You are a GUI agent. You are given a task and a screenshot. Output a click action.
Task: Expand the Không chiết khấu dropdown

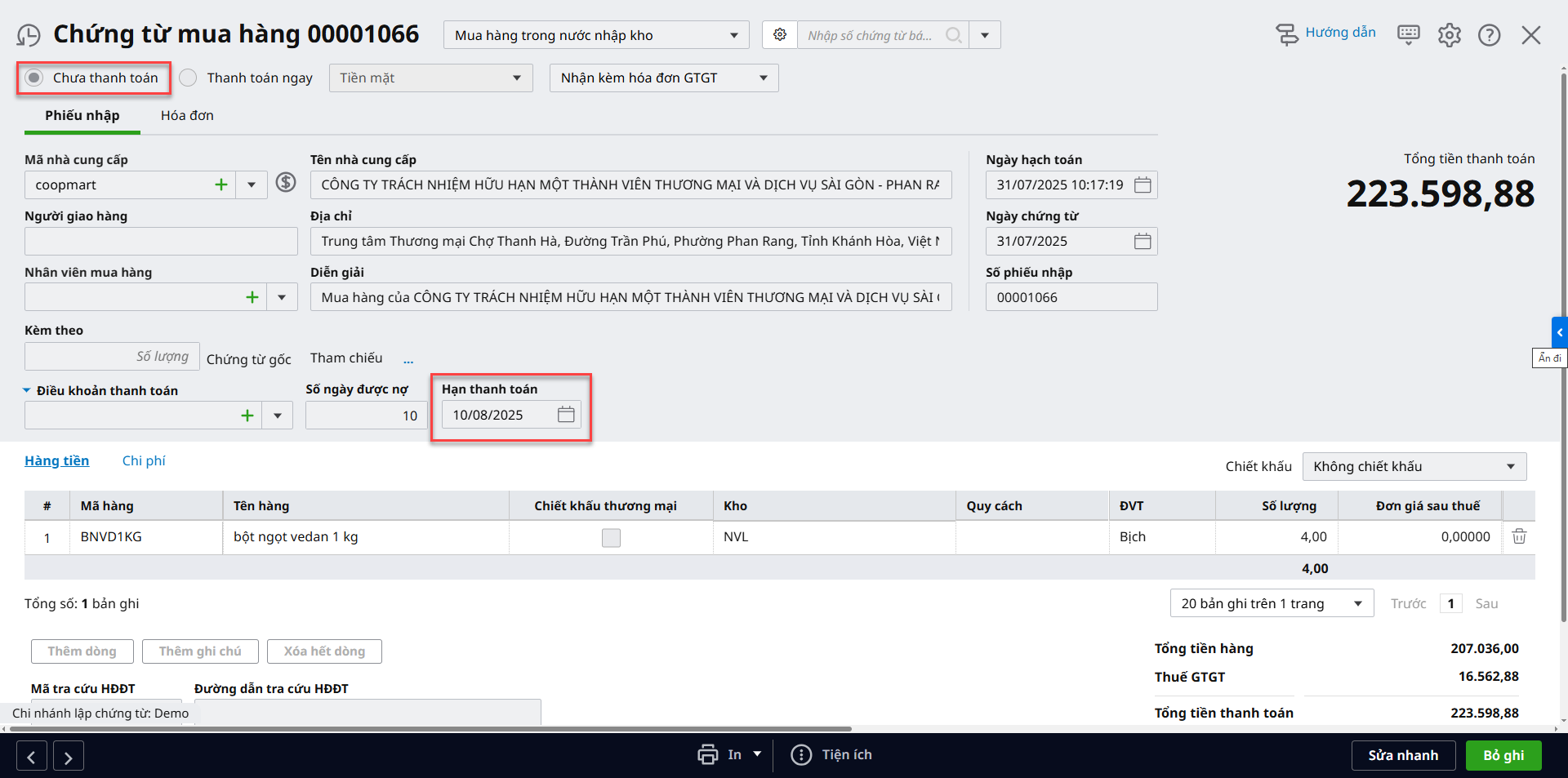click(1414, 467)
